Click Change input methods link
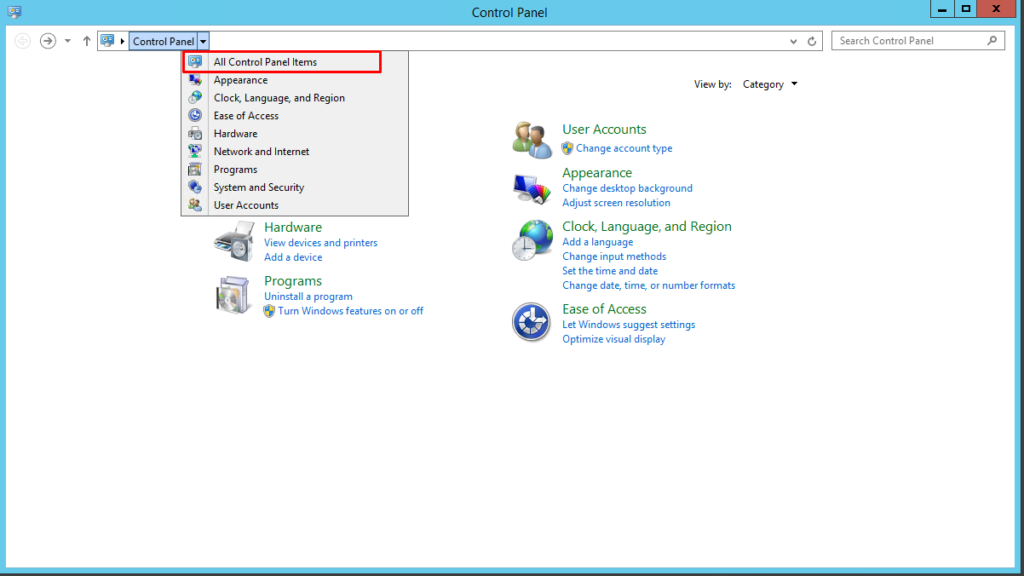This screenshot has height=576, width=1024. (x=614, y=256)
